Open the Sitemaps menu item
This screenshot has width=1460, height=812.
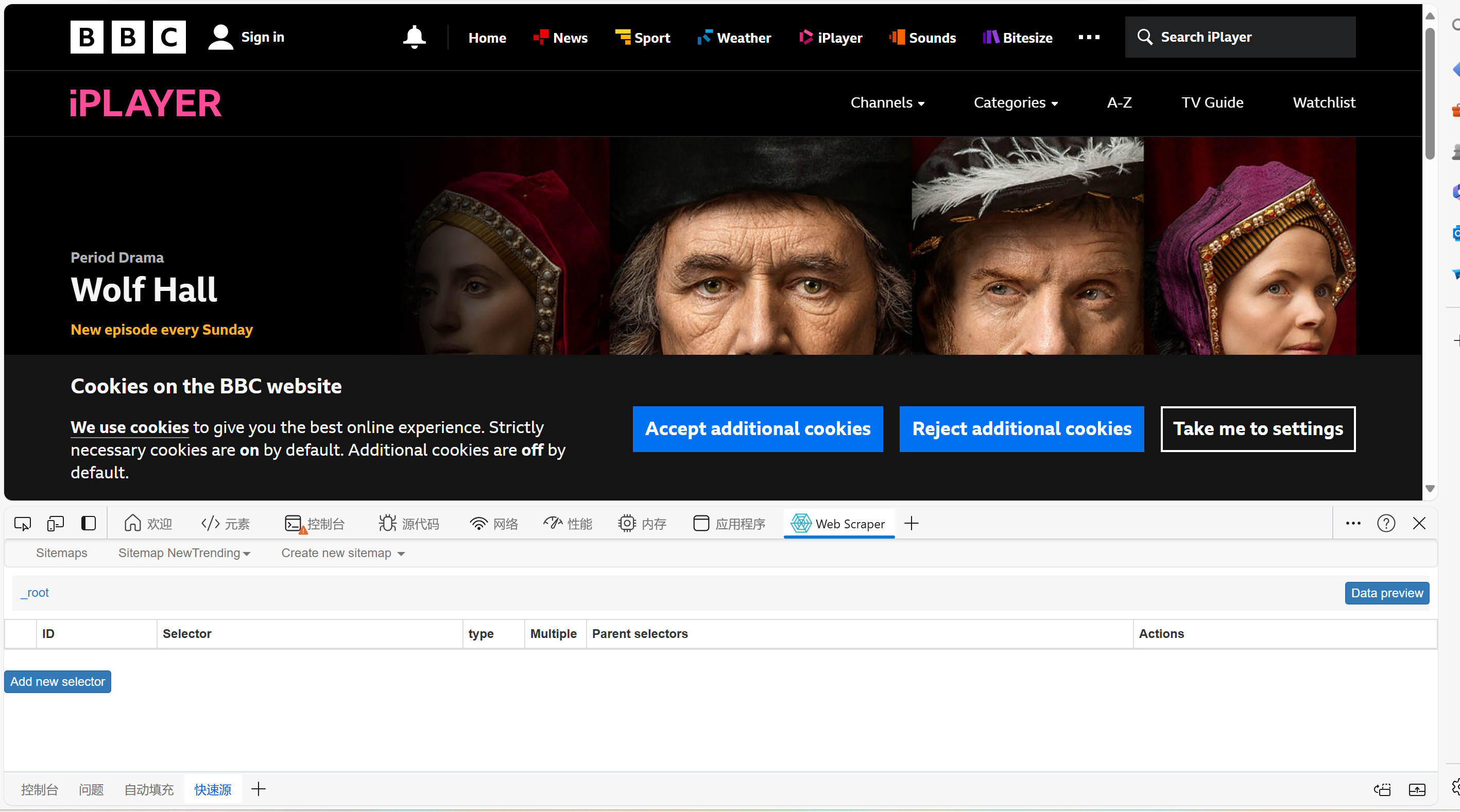tap(61, 553)
